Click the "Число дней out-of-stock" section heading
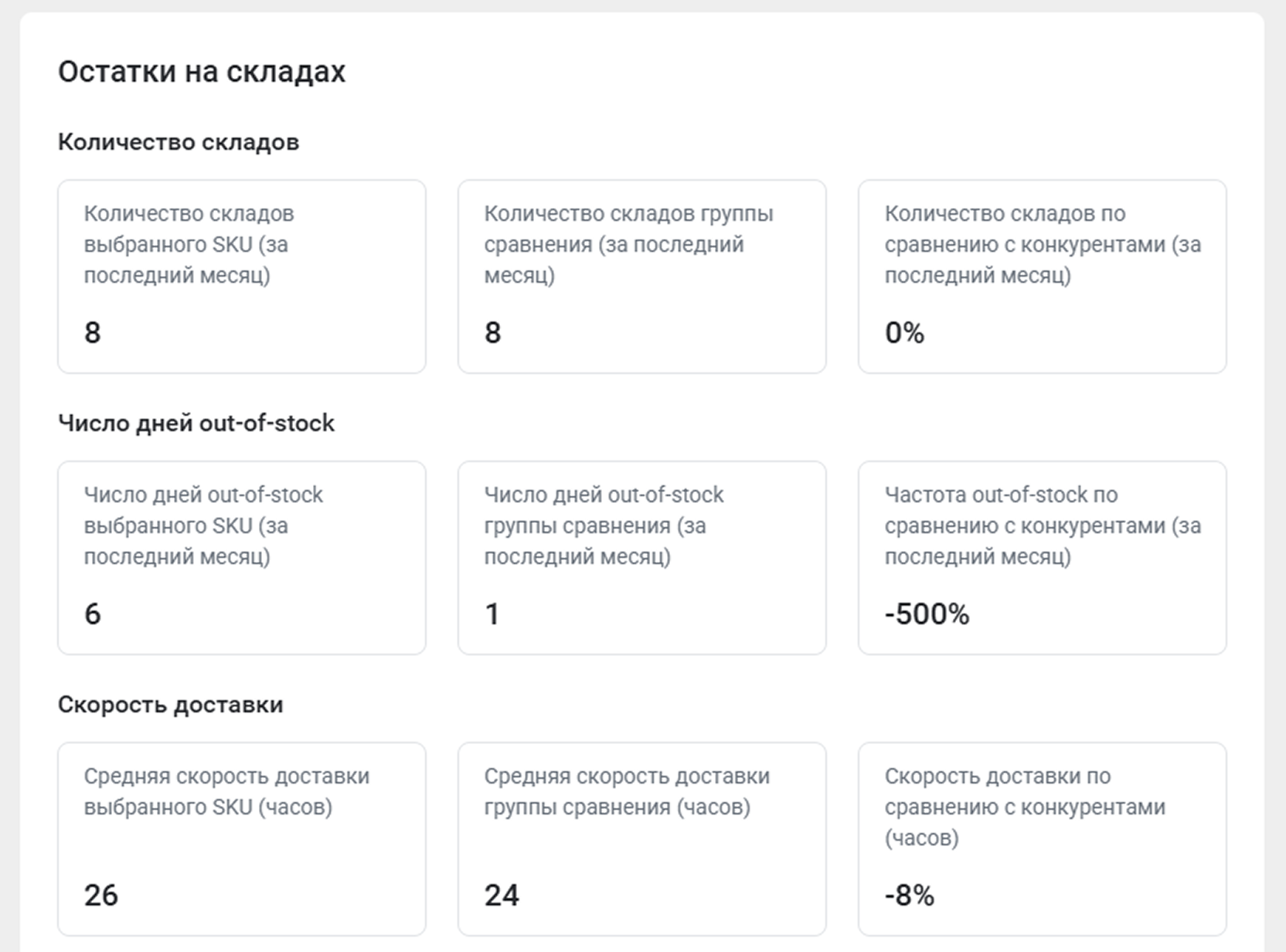1286x952 pixels. coord(196,423)
